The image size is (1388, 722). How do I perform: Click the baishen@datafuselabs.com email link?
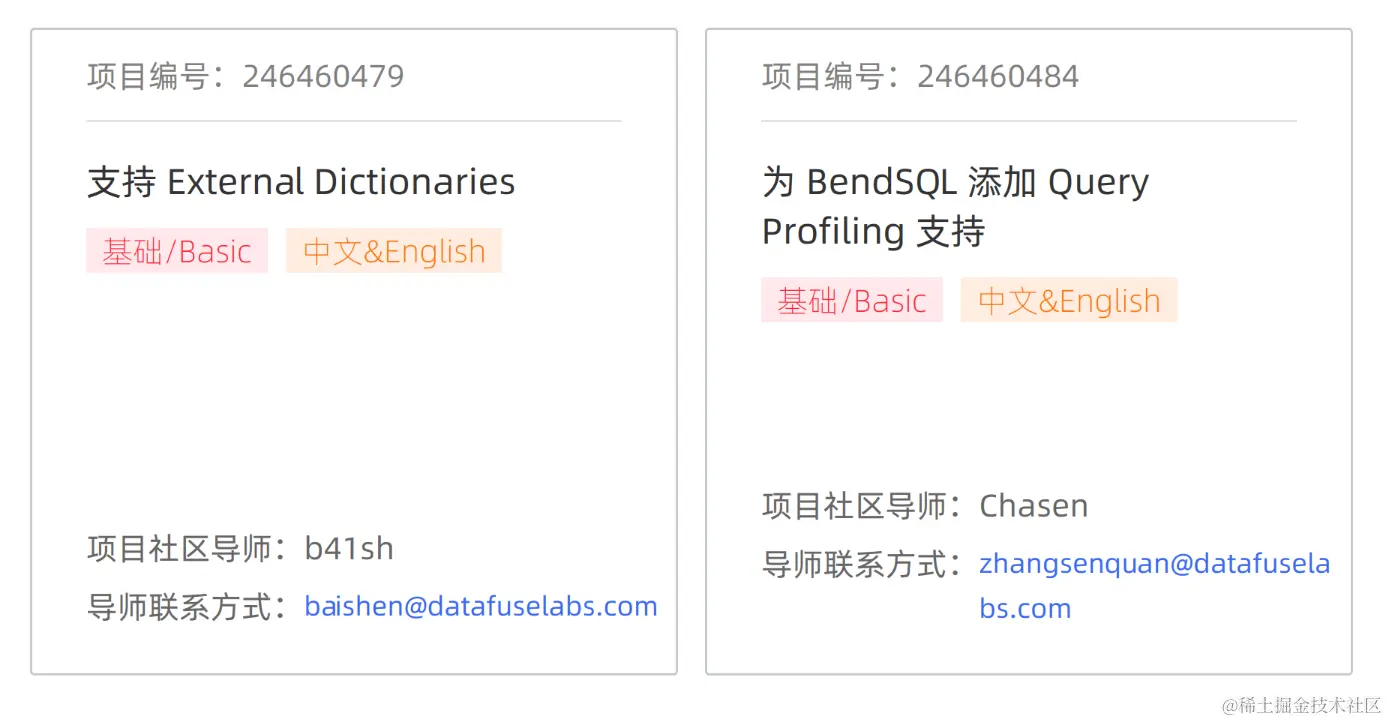[x=480, y=606]
